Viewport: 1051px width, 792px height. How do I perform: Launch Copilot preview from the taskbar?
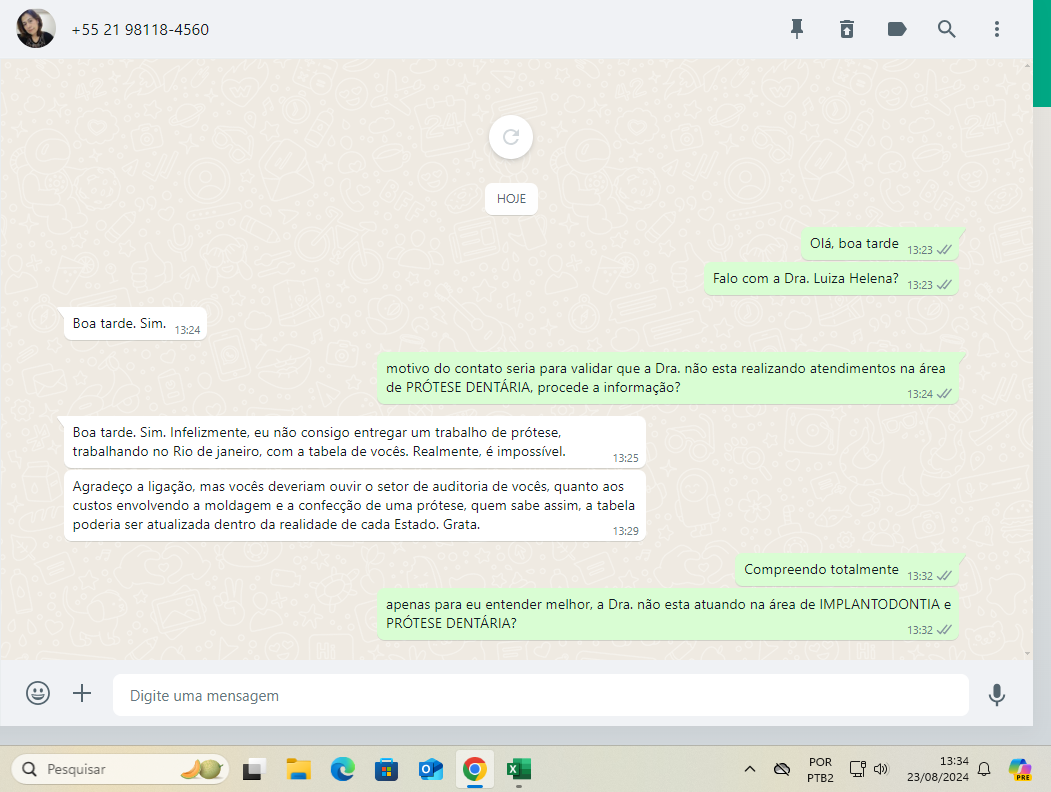point(1020,769)
